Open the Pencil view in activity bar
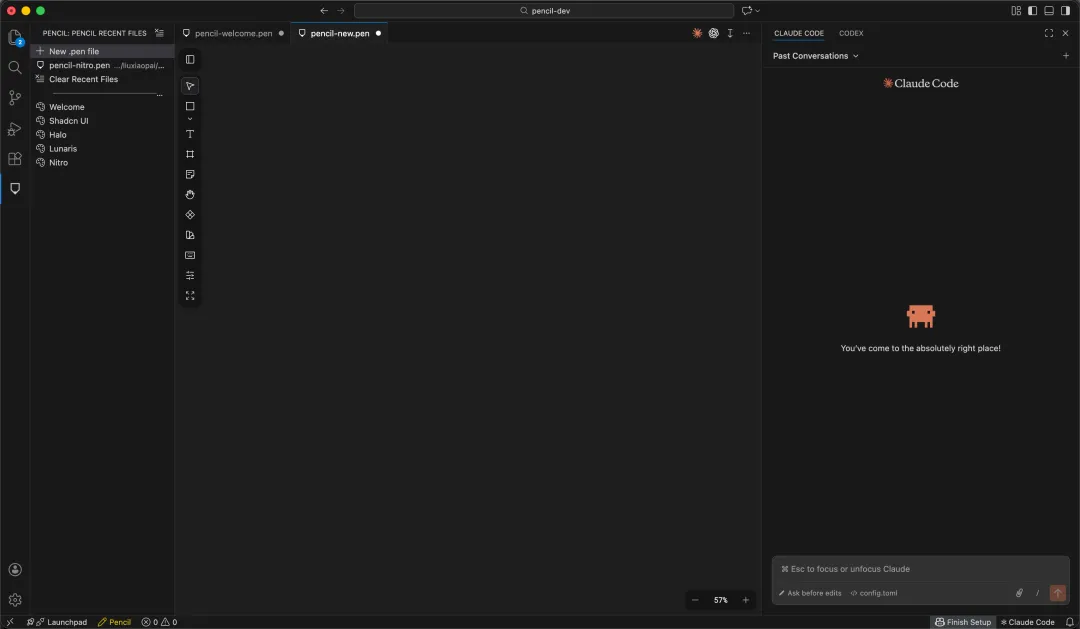The width and height of the screenshot is (1080, 629). [x=14, y=189]
